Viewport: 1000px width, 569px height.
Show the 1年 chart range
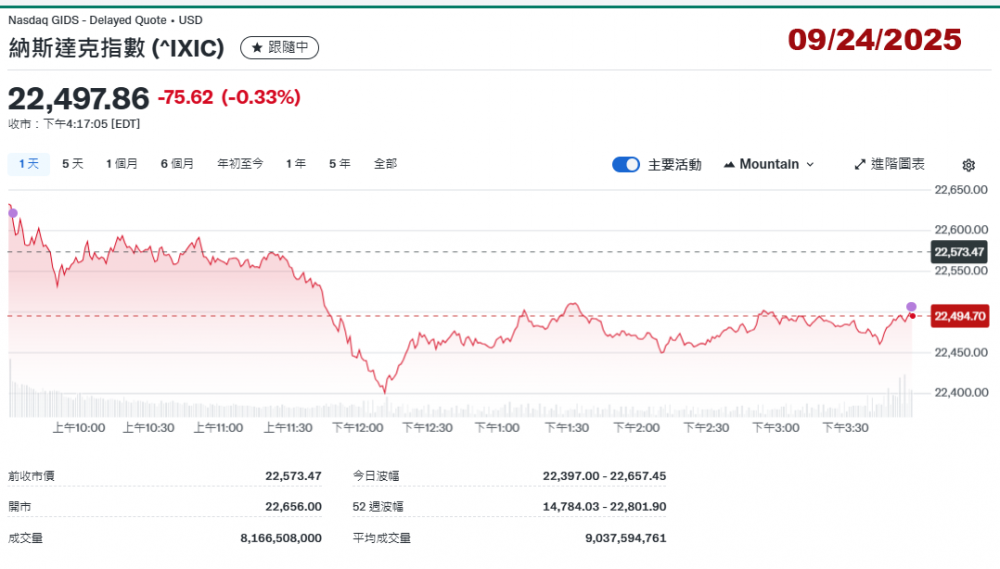(x=295, y=163)
